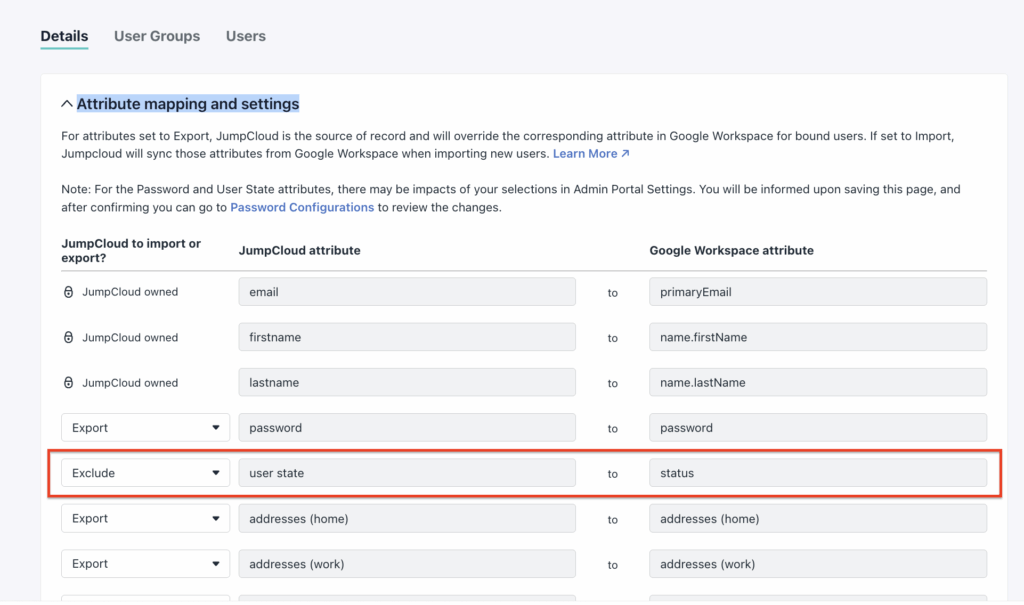The width and height of the screenshot is (1024, 605).
Task: Open the User Groups tab
Action: pos(157,36)
